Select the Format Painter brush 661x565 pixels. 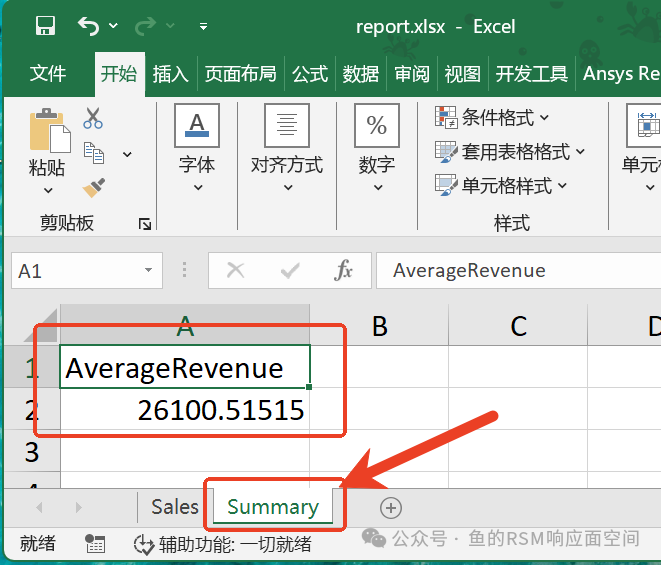click(x=94, y=188)
